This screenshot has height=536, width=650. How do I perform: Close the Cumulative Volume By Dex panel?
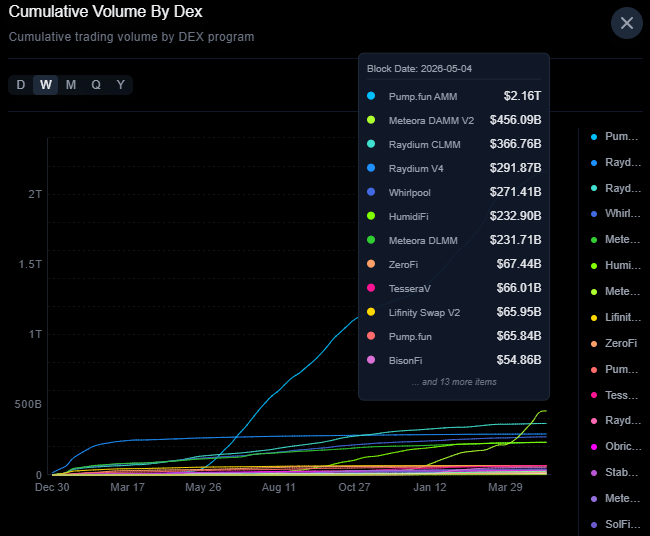tap(626, 23)
